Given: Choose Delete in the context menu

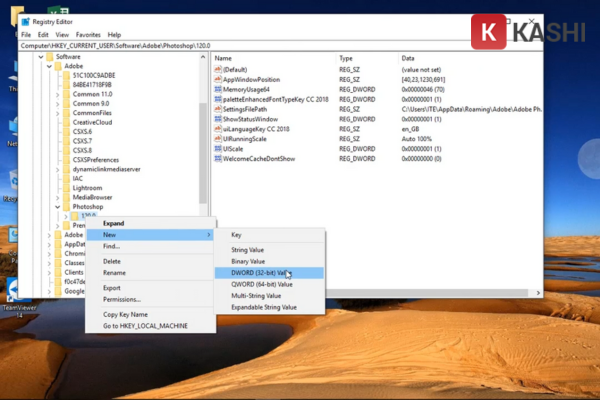Looking at the screenshot, I should 150,261.
